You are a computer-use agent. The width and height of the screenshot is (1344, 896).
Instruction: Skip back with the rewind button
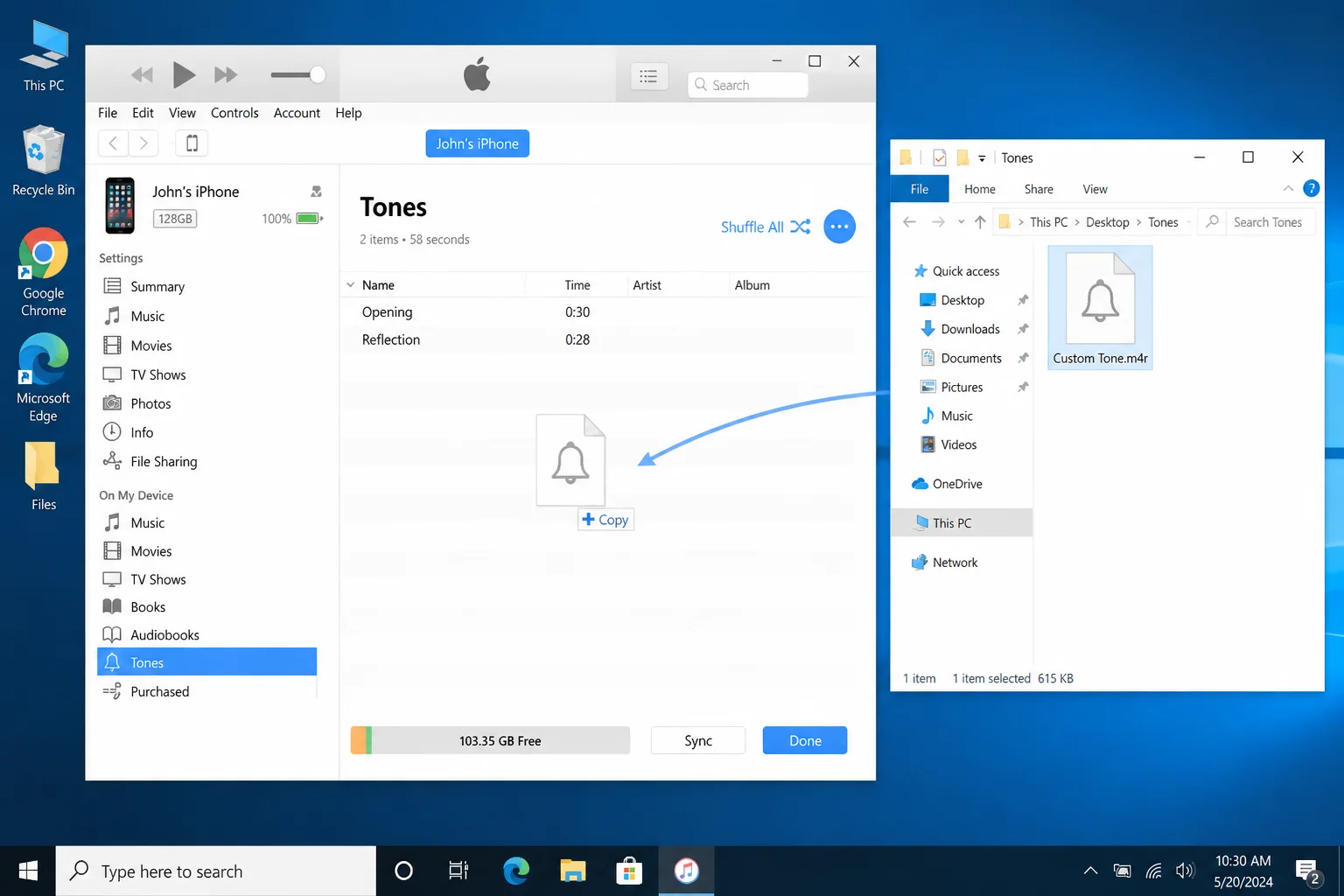pos(143,75)
